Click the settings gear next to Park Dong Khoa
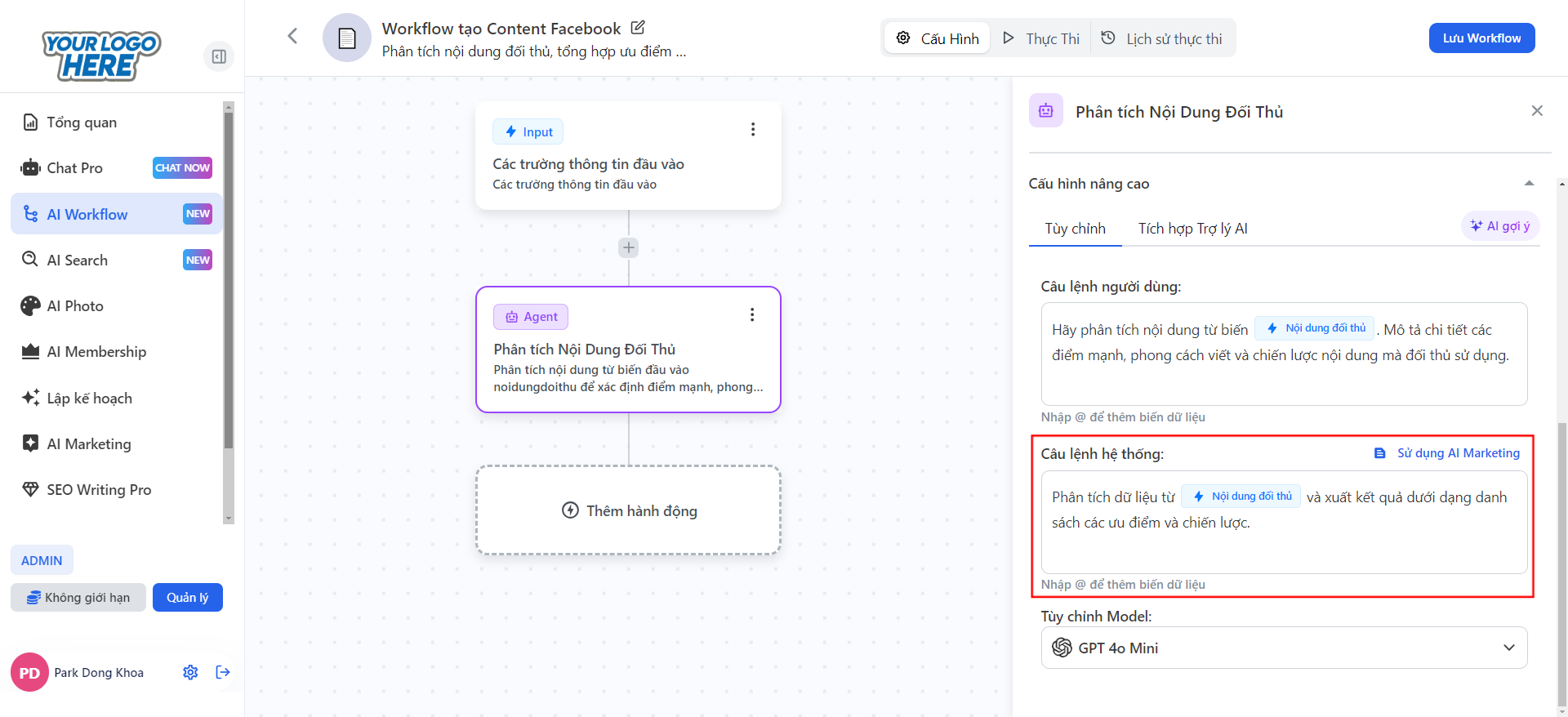The image size is (1568, 717). point(190,672)
